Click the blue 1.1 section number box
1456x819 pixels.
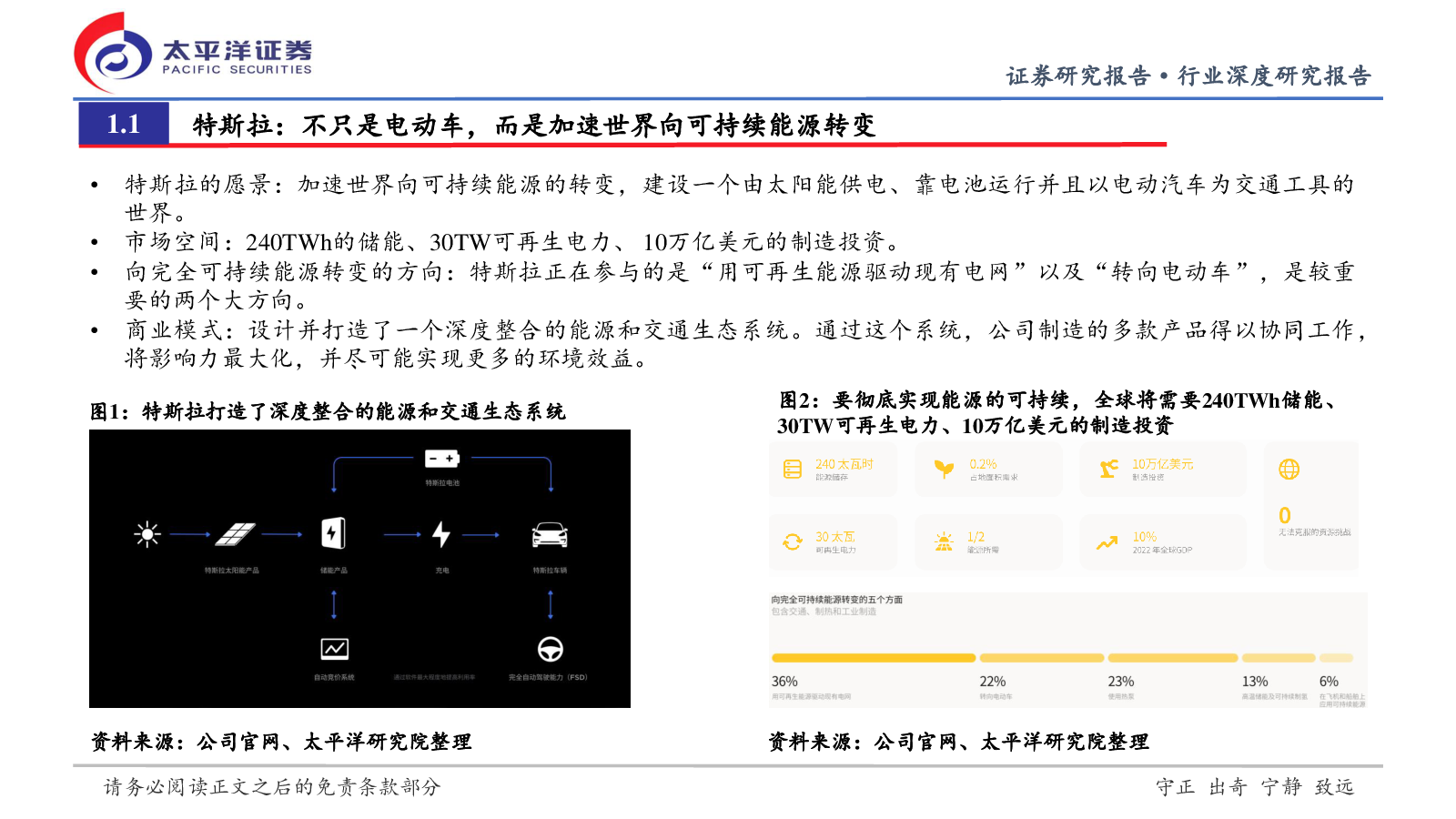coord(124,124)
